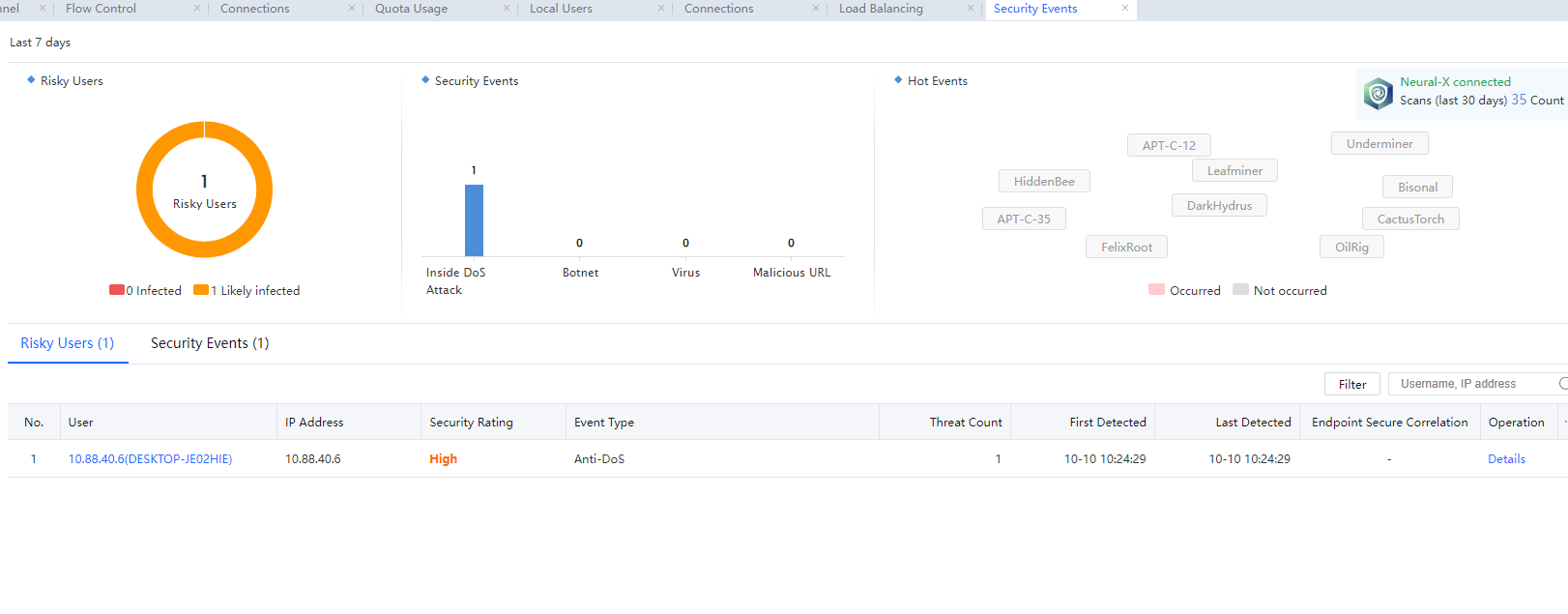The image size is (1568, 614).
Task: Open the Last 7 days time range
Action: [x=40, y=43]
